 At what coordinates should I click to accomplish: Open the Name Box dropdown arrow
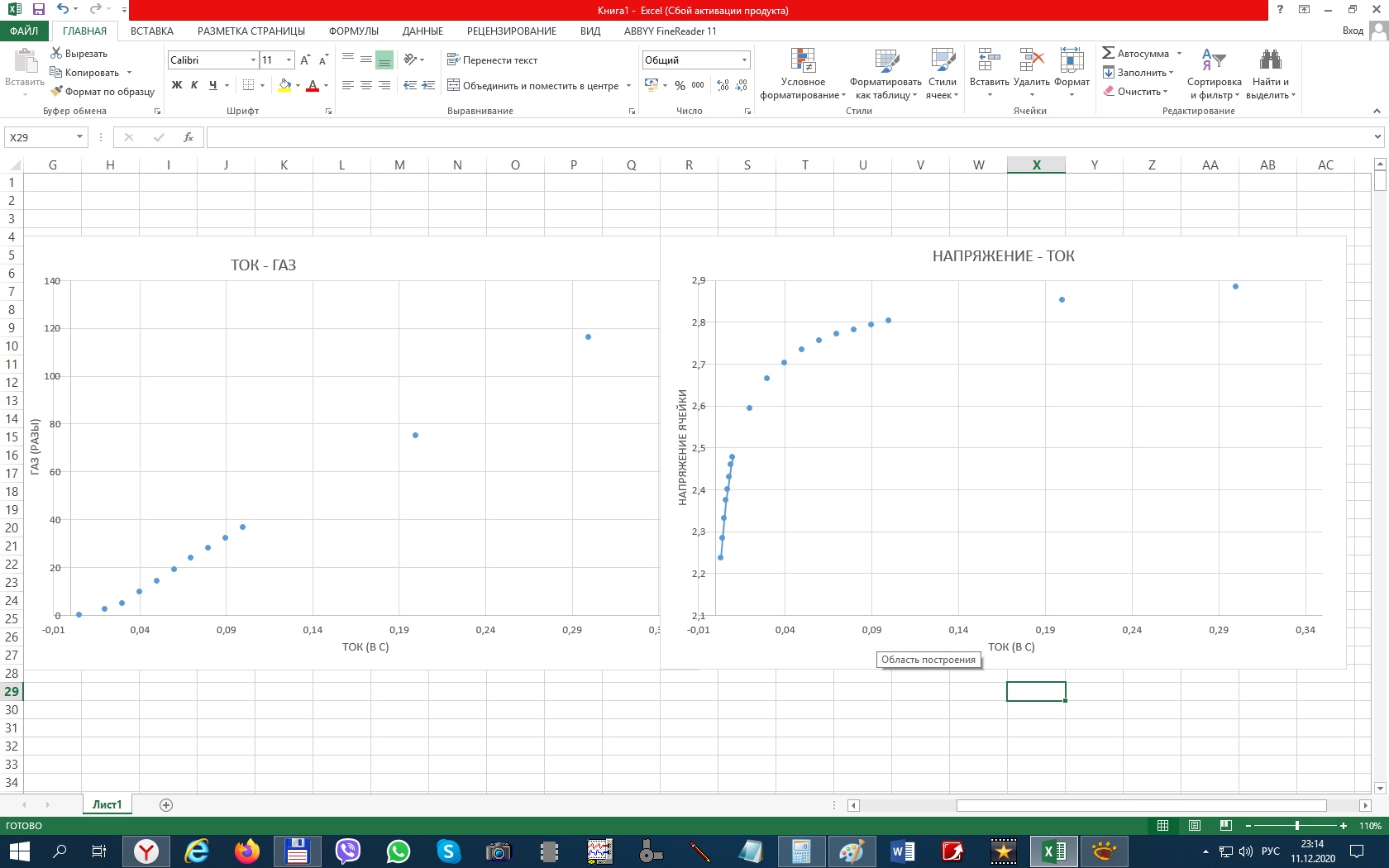pos(79,137)
